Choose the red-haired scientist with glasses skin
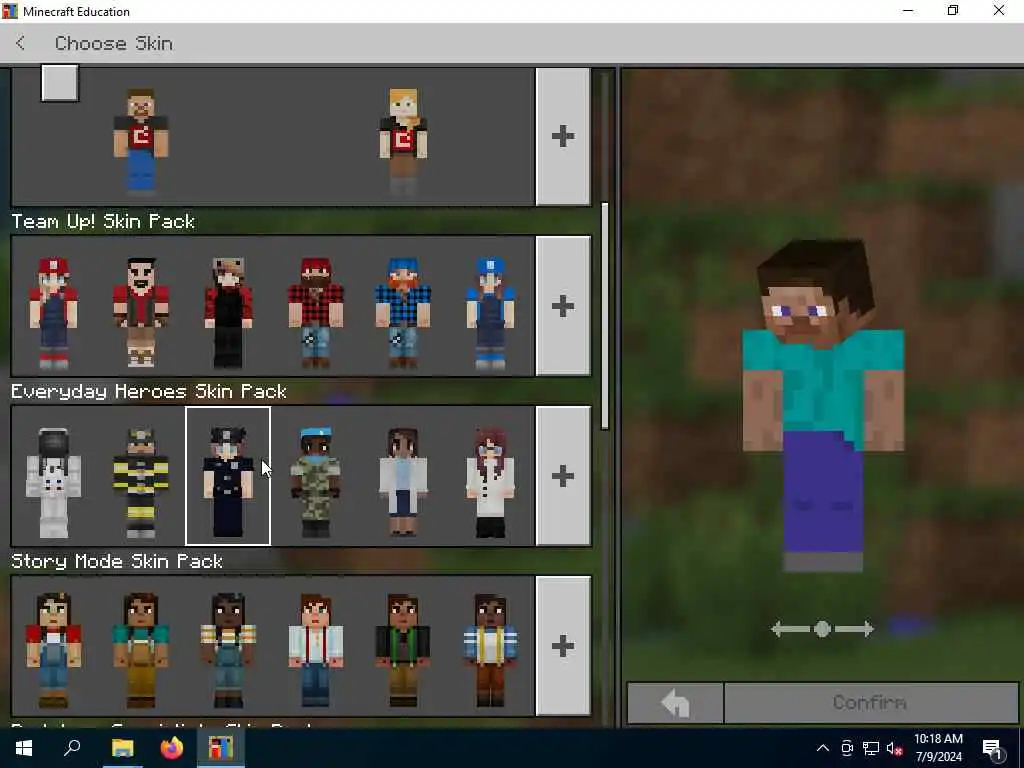The width and height of the screenshot is (1024, 768). 490,482
